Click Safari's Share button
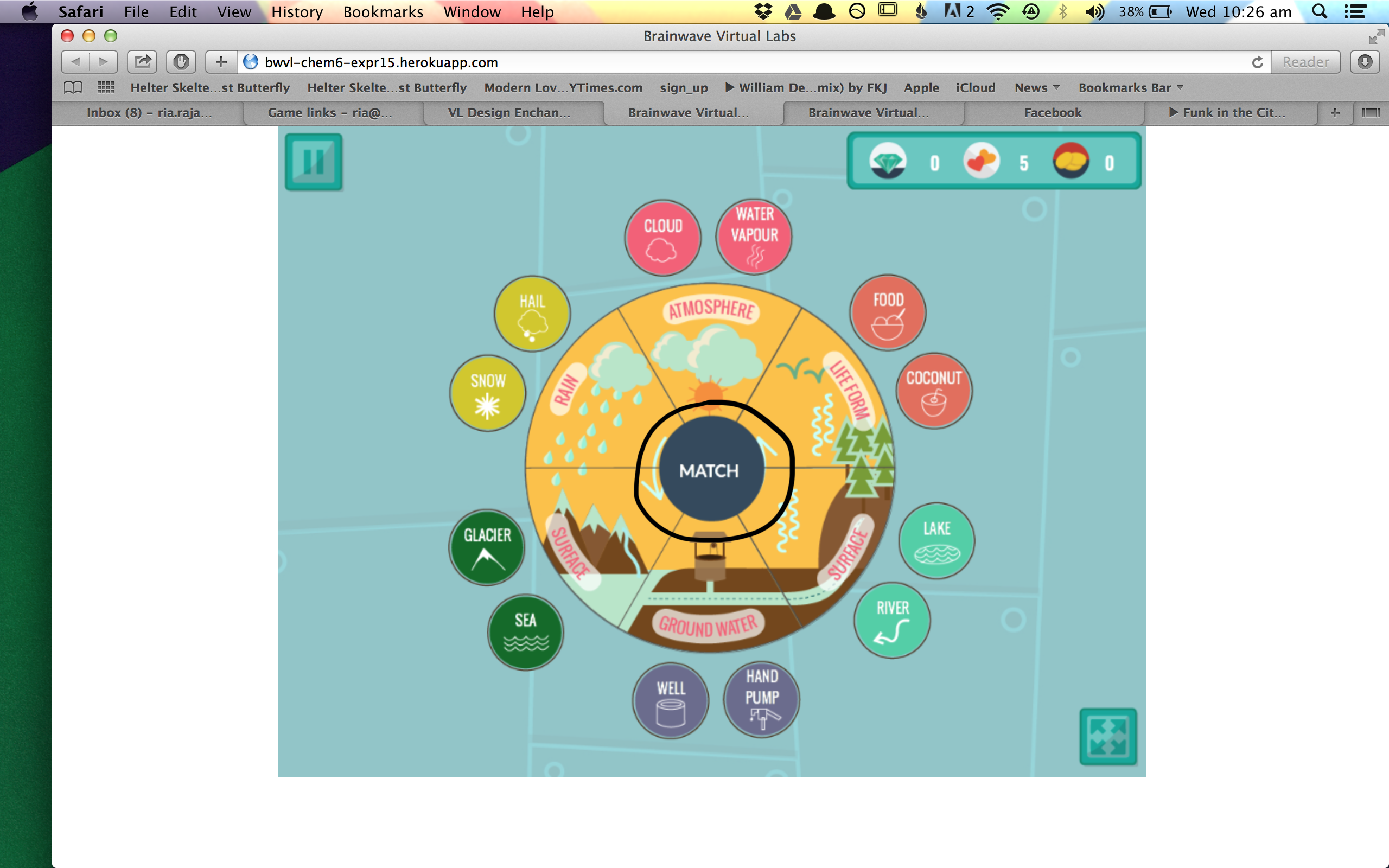 142,62
